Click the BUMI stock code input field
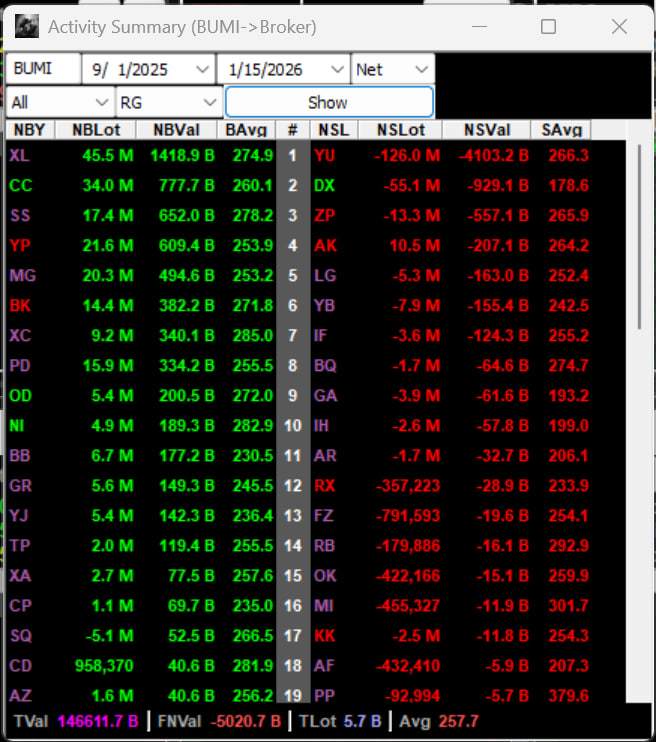This screenshot has width=656, height=742. point(43,69)
